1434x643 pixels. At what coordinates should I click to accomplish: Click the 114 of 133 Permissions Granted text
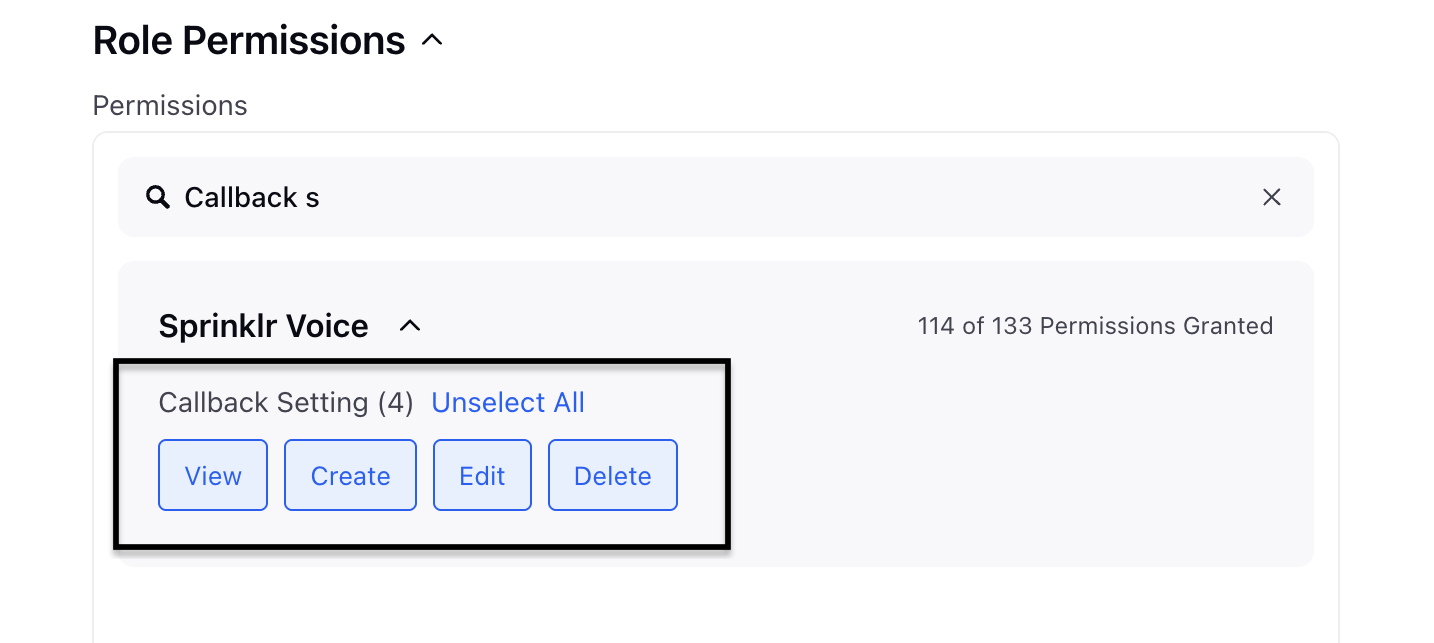(x=1095, y=326)
